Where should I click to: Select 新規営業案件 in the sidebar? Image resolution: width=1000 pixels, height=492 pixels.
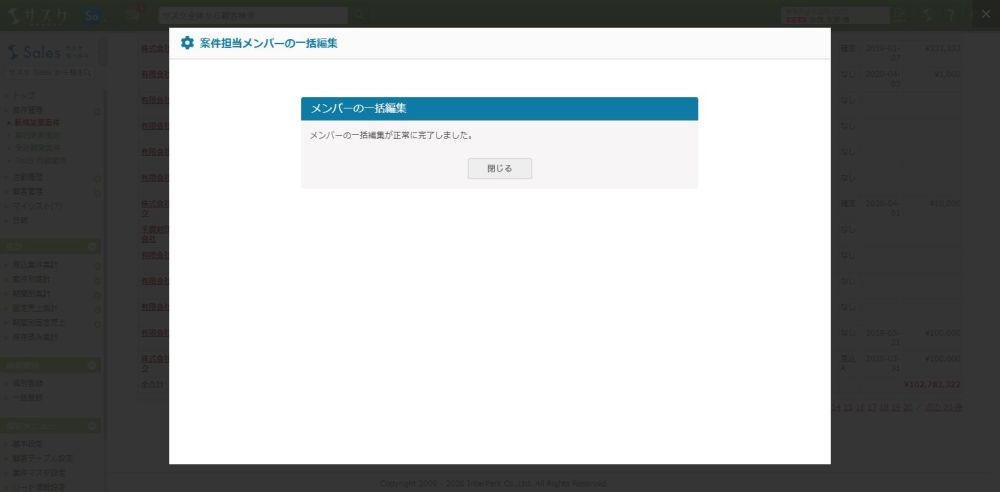(x=39, y=121)
